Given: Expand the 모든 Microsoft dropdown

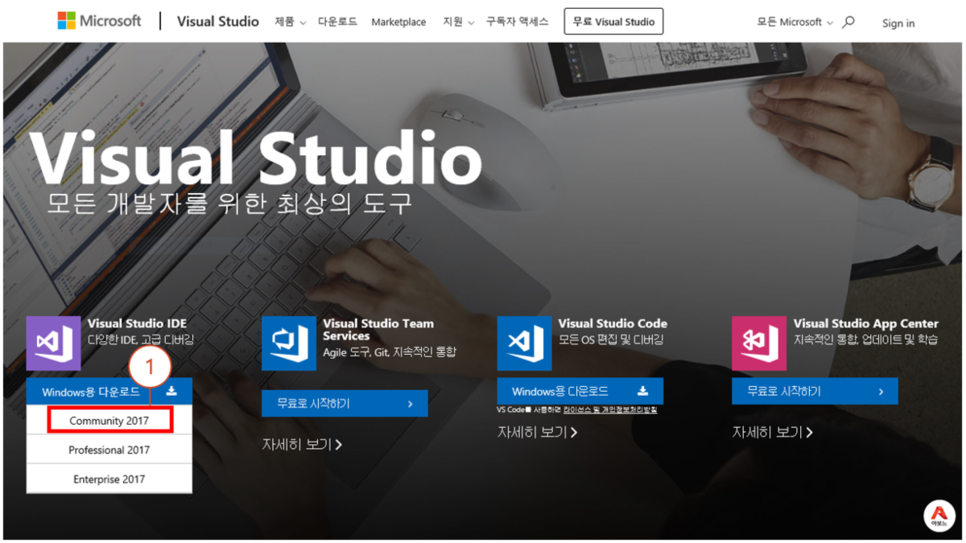Looking at the screenshot, I should coord(795,22).
